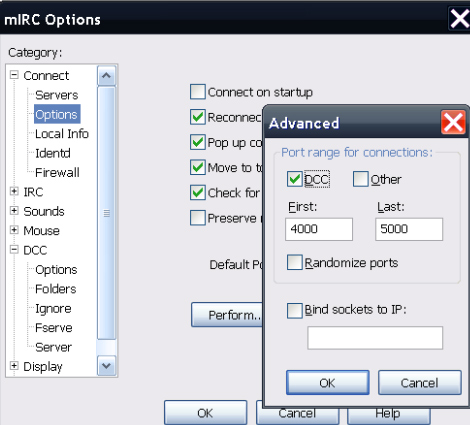Collapse the DCC tree category

pyautogui.click(x=14, y=249)
